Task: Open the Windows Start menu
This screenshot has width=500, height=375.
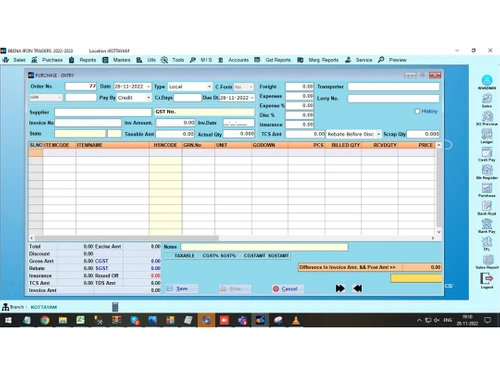Action: (x=8, y=320)
